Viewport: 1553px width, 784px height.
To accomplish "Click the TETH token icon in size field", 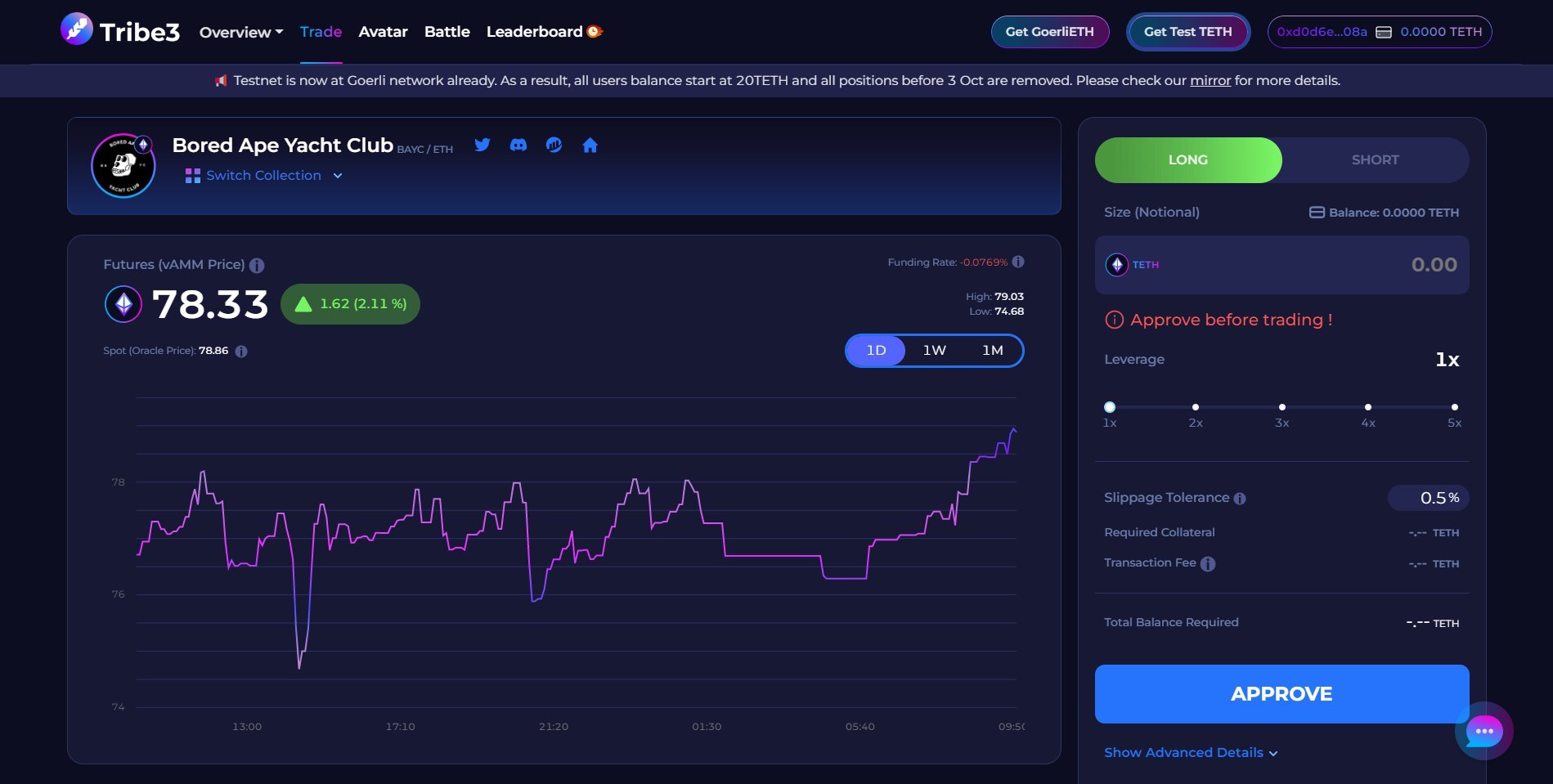I will coord(1117,265).
